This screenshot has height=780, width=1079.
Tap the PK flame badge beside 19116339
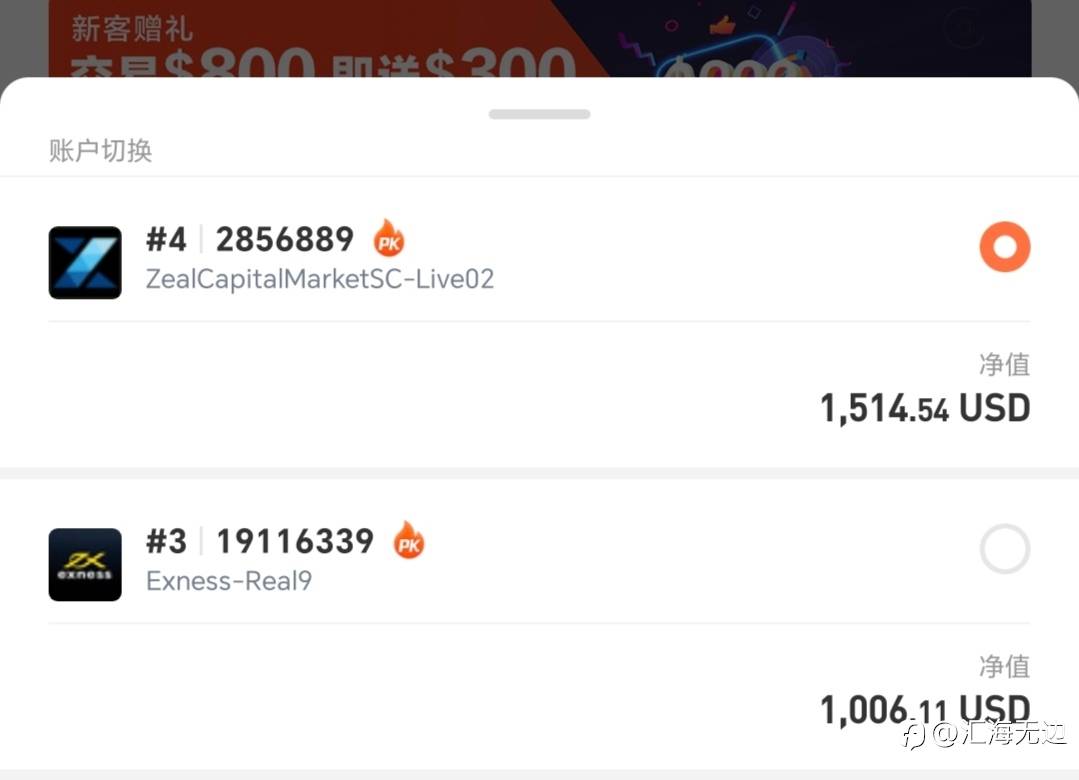[408, 541]
